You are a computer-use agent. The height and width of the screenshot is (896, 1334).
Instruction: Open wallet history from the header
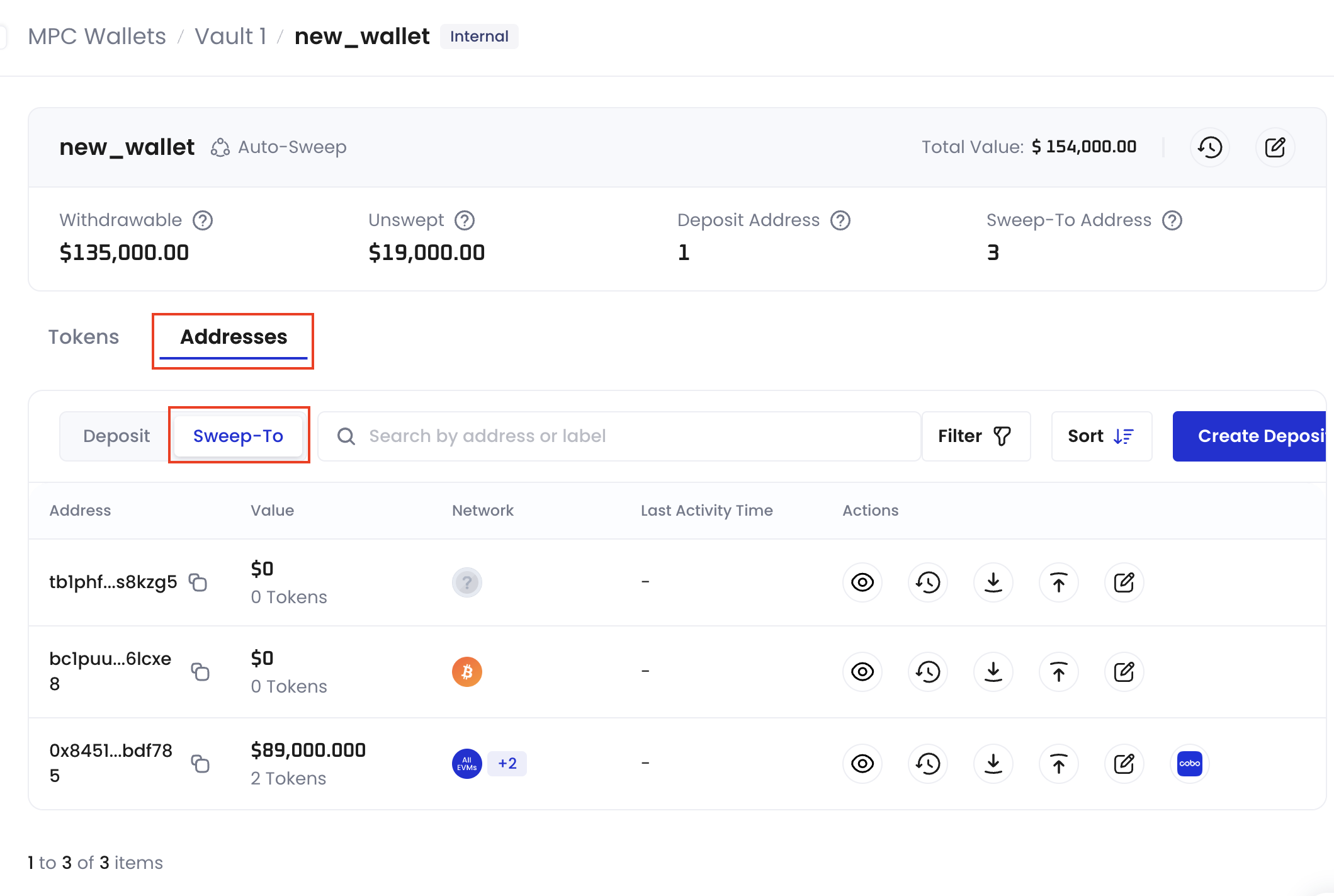(1209, 147)
